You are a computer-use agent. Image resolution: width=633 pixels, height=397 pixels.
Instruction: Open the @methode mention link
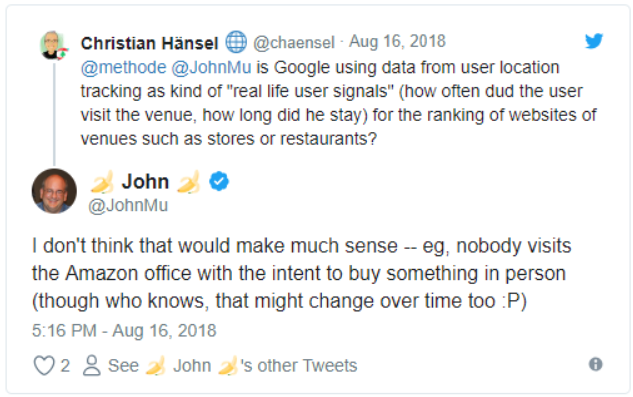pyautogui.click(x=124, y=67)
